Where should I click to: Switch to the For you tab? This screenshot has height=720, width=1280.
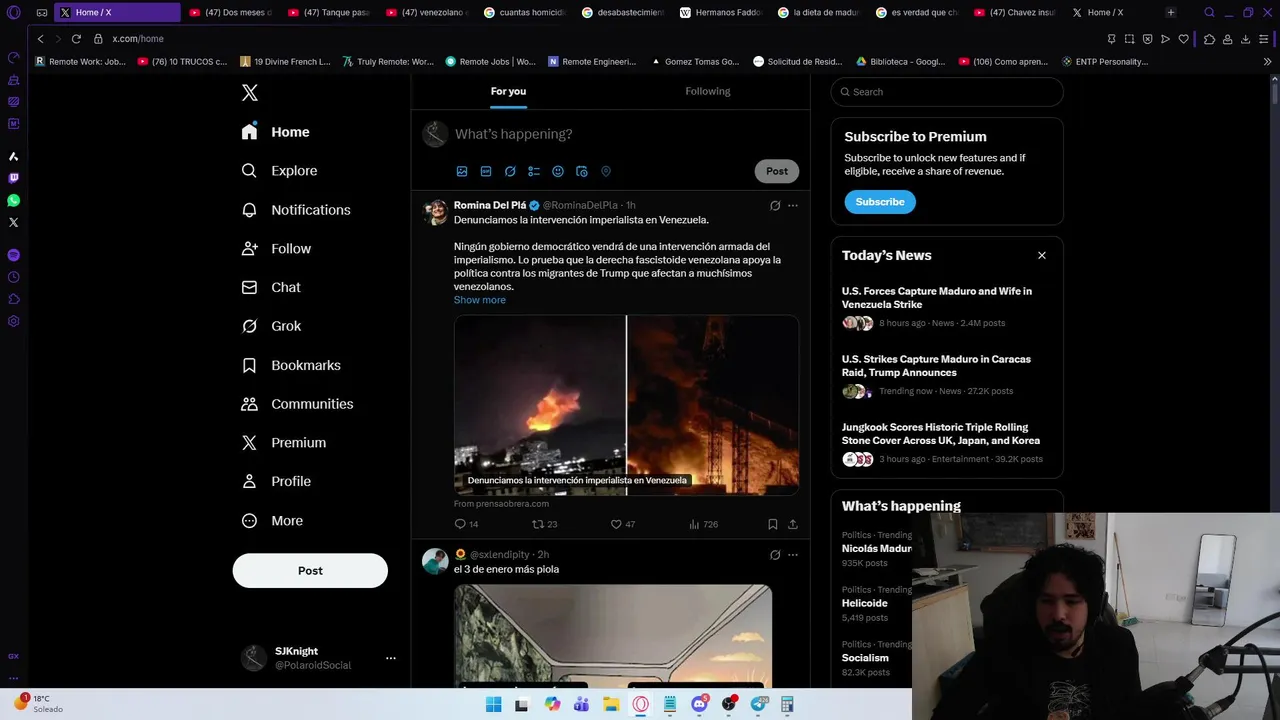pos(508,91)
